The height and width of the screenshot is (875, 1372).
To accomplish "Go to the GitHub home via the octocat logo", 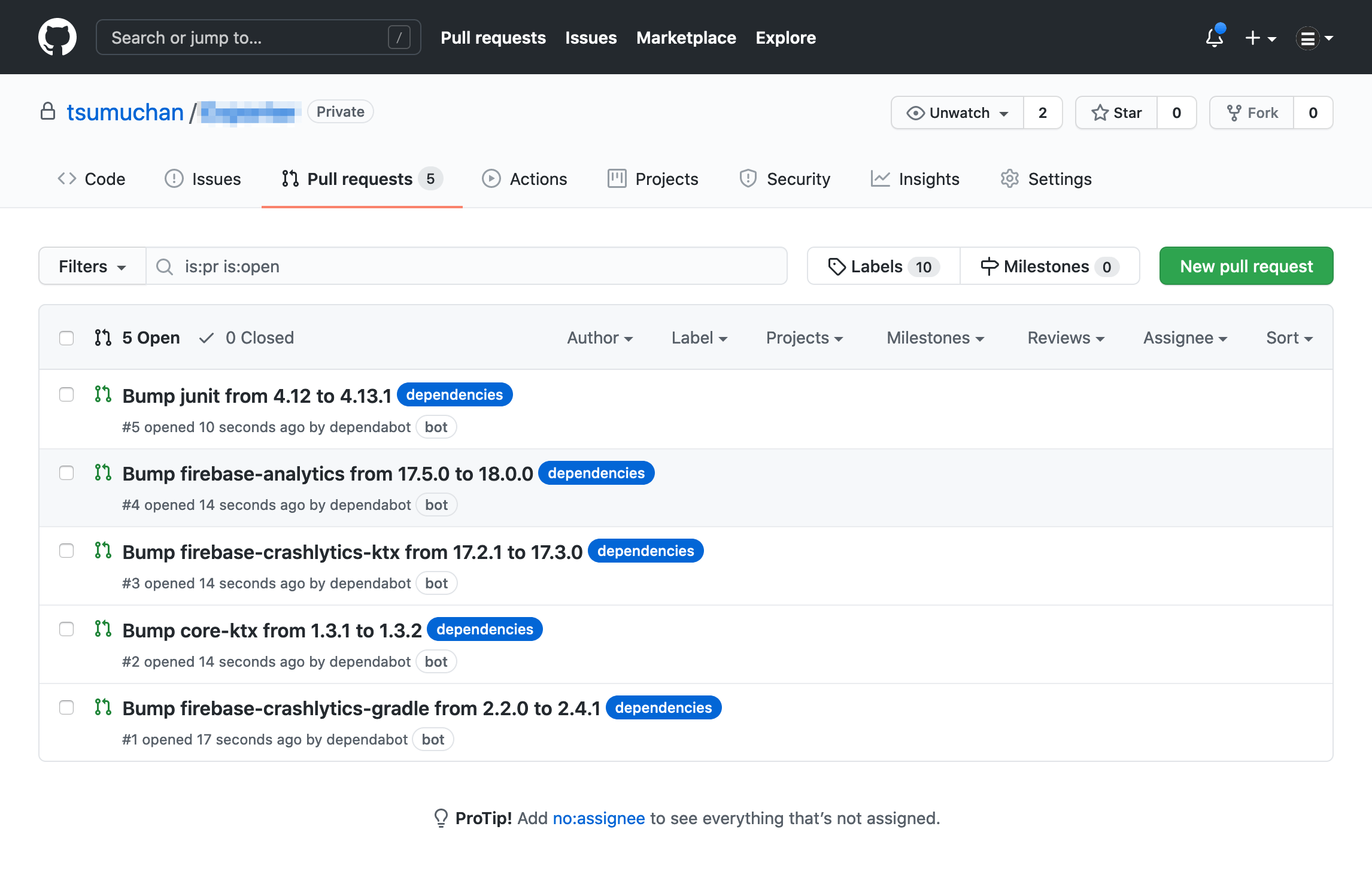I will pos(57,37).
